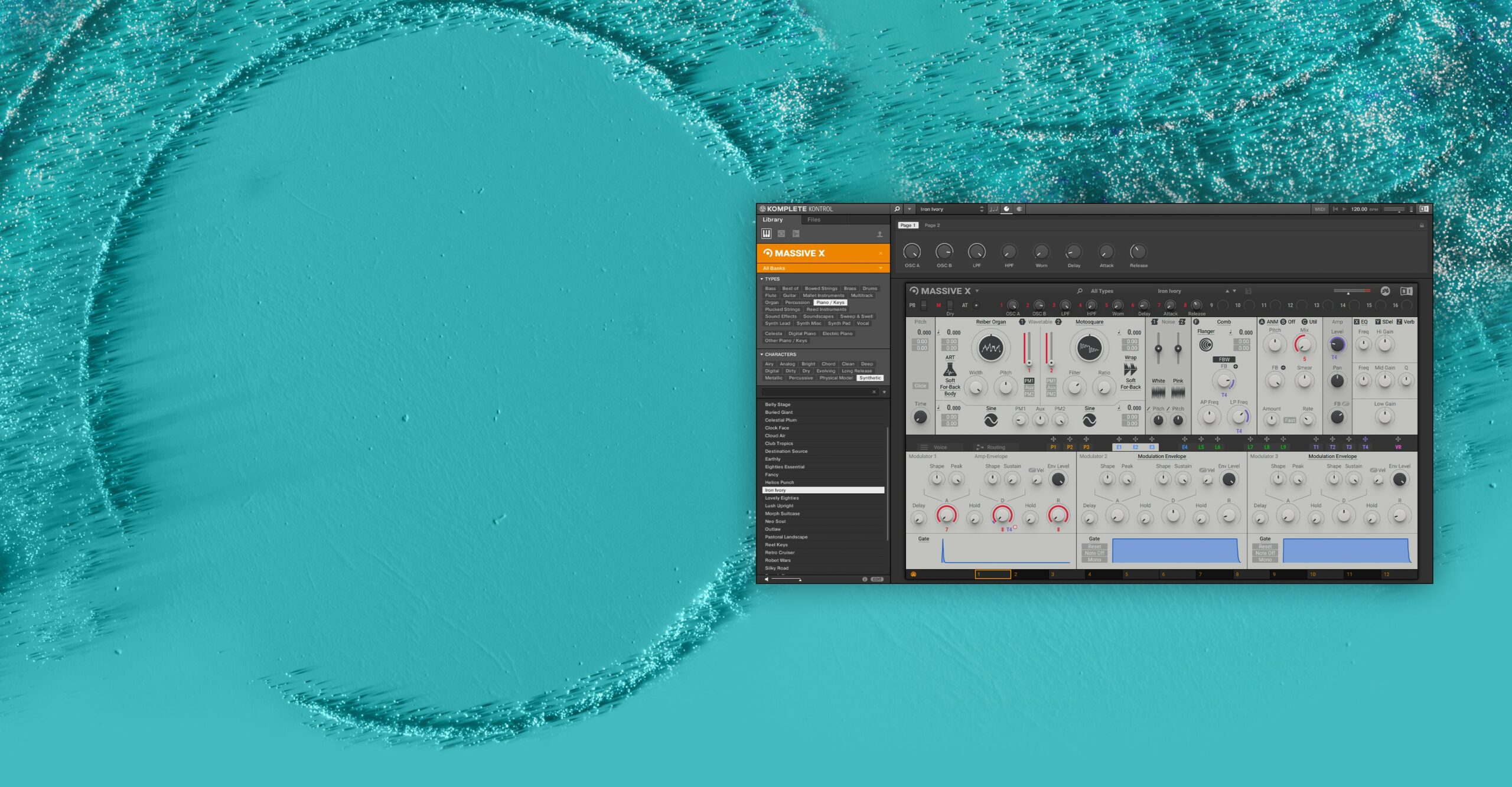The width and height of the screenshot is (1512, 787).
Task: Open the Massive X header menu arrow
Action: click(x=977, y=291)
